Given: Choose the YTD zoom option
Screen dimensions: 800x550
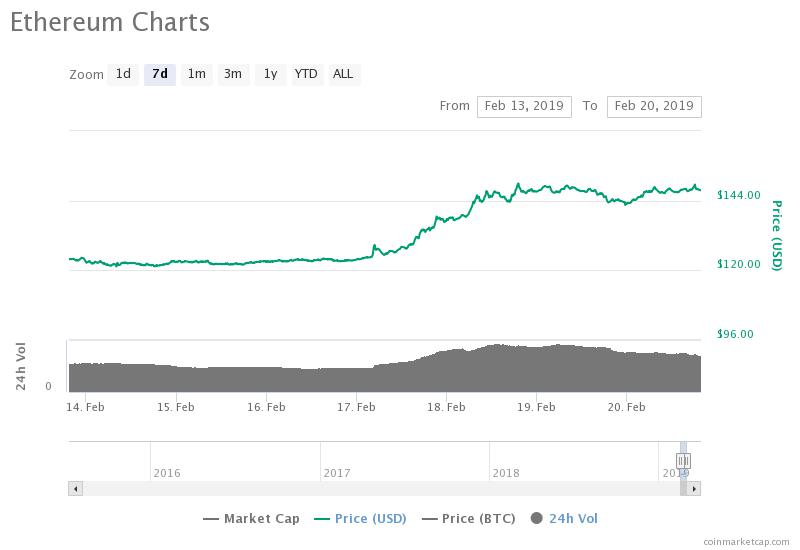Looking at the screenshot, I should click(307, 74).
